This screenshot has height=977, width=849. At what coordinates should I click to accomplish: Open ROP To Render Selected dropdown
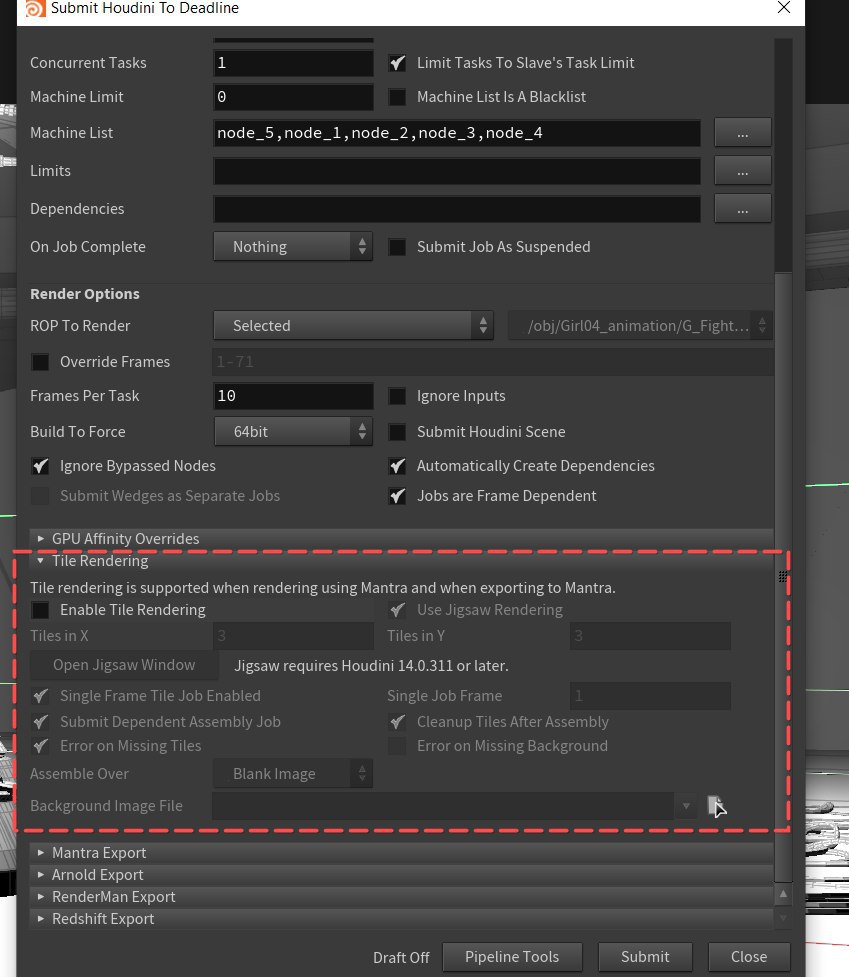click(x=353, y=325)
